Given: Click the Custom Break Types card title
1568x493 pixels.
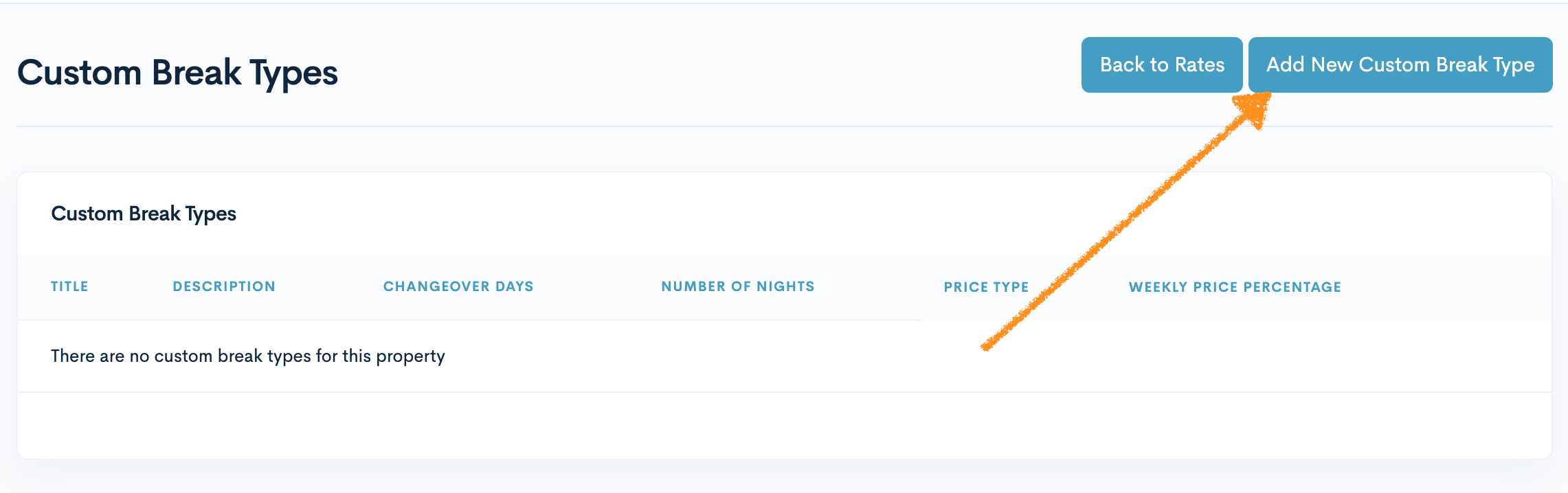Looking at the screenshot, I should [144, 214].
